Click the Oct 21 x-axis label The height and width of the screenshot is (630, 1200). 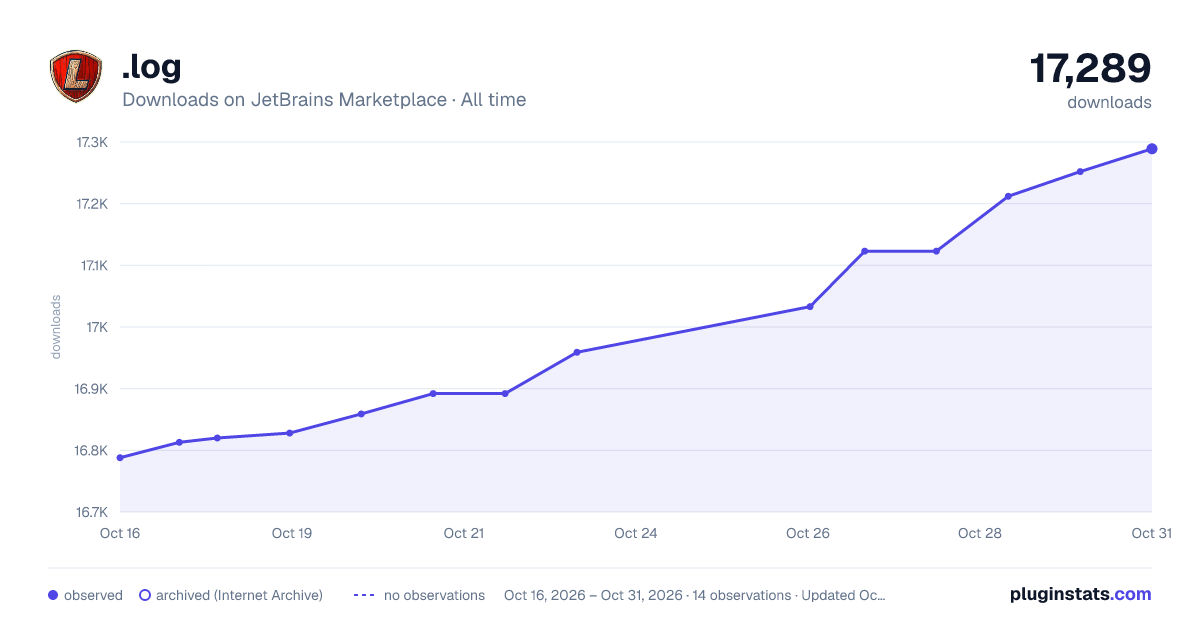pyautogui.click(x=464, y=533)
